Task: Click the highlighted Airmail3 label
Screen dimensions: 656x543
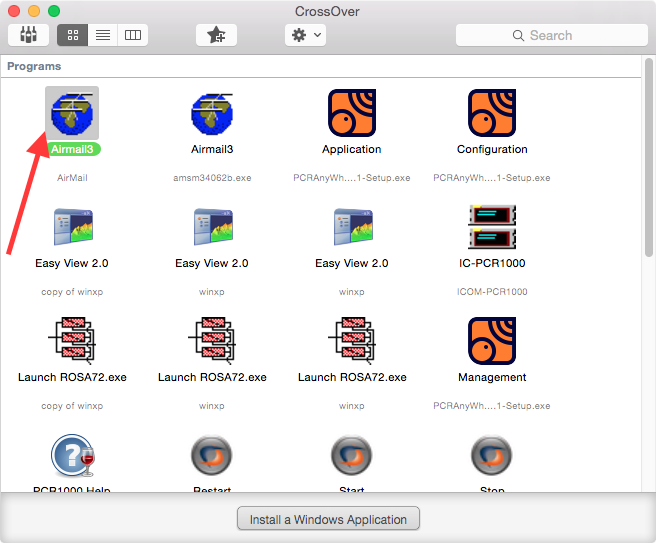Action: click(x=72, y=149)
